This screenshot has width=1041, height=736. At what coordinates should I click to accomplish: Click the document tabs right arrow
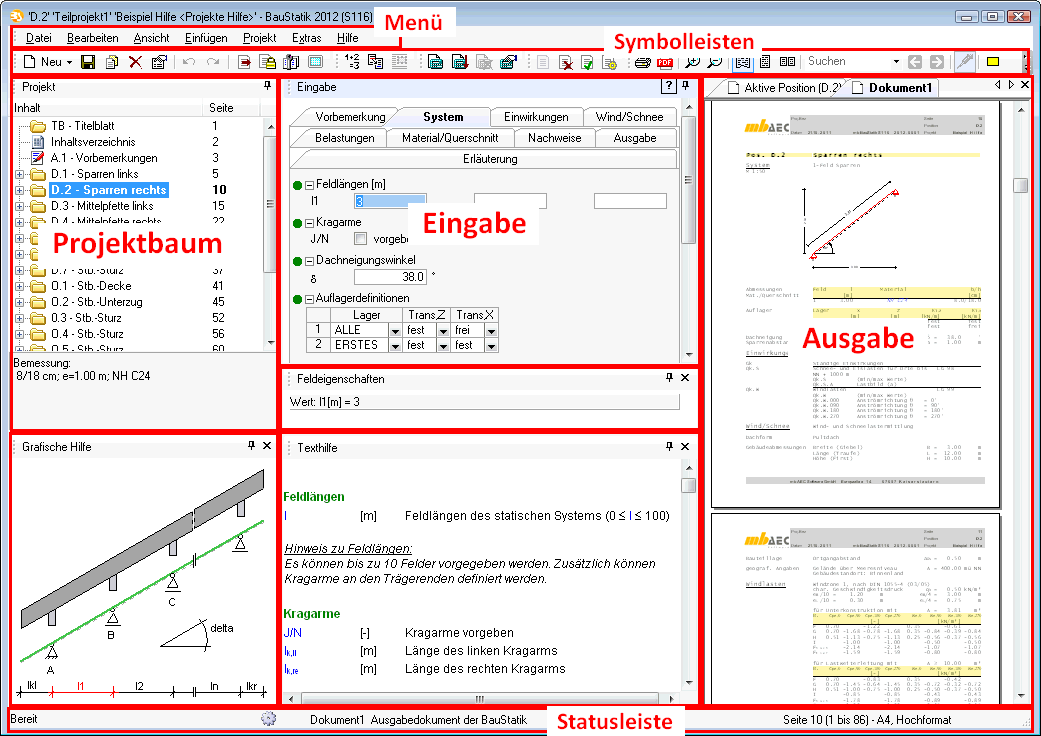tap(1011, 85)
